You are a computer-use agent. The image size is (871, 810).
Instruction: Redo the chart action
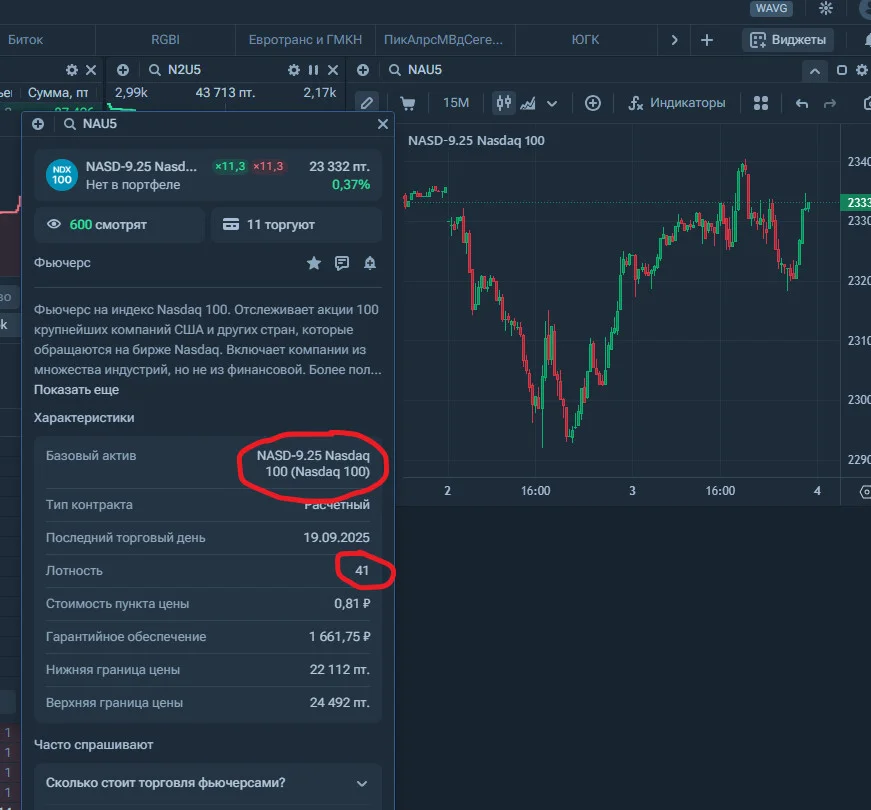pos(830,103)
